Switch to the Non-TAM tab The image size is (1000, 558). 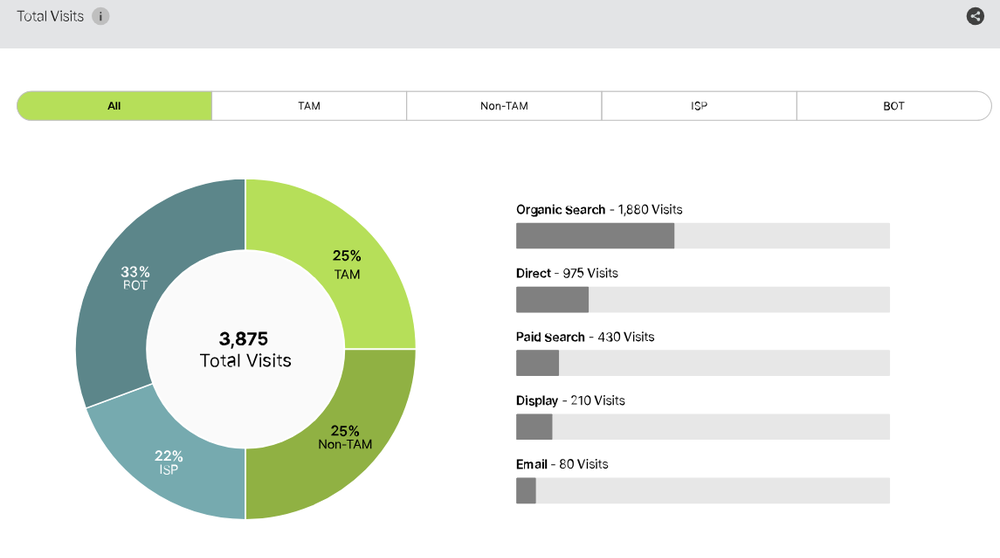tap(504, 106)
